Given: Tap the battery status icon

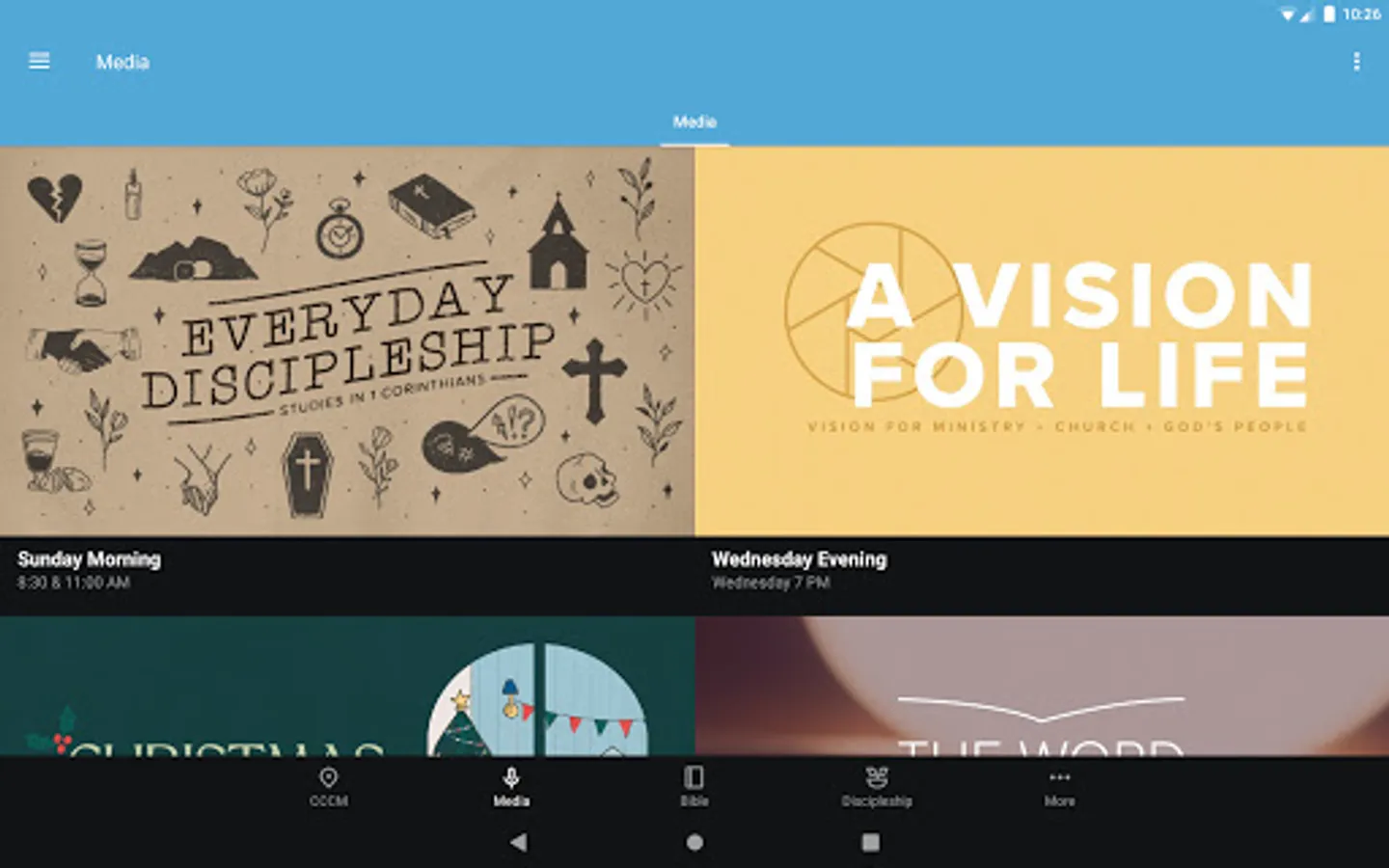Looking at the screenshot, I should [1329, 14].
